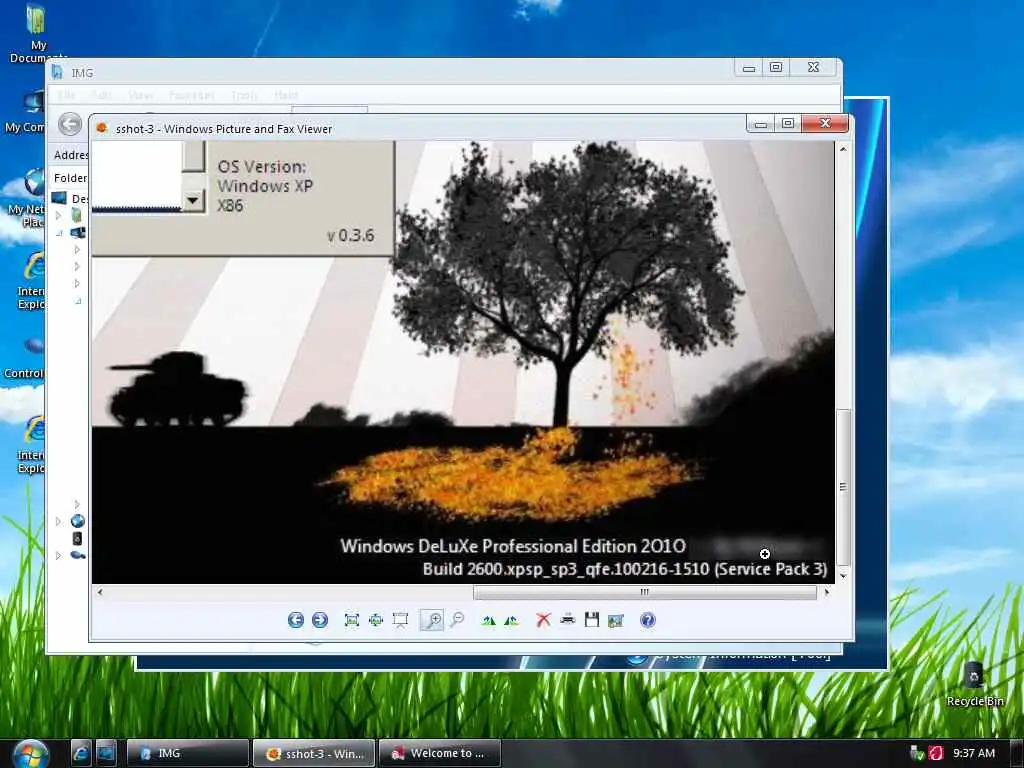The image size is (1024, 768).
Task: Select globe icon item in IMG folder tree
Action: tap(77, 521)
